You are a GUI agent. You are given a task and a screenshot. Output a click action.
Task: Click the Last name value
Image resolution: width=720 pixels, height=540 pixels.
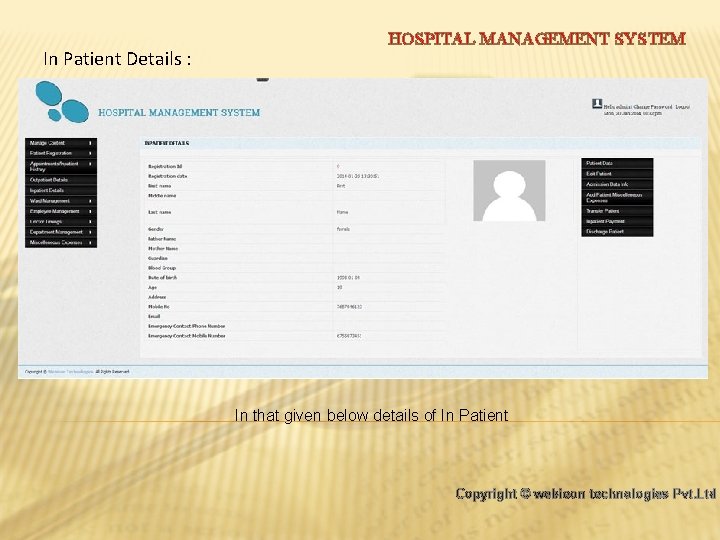pos(343,212)
